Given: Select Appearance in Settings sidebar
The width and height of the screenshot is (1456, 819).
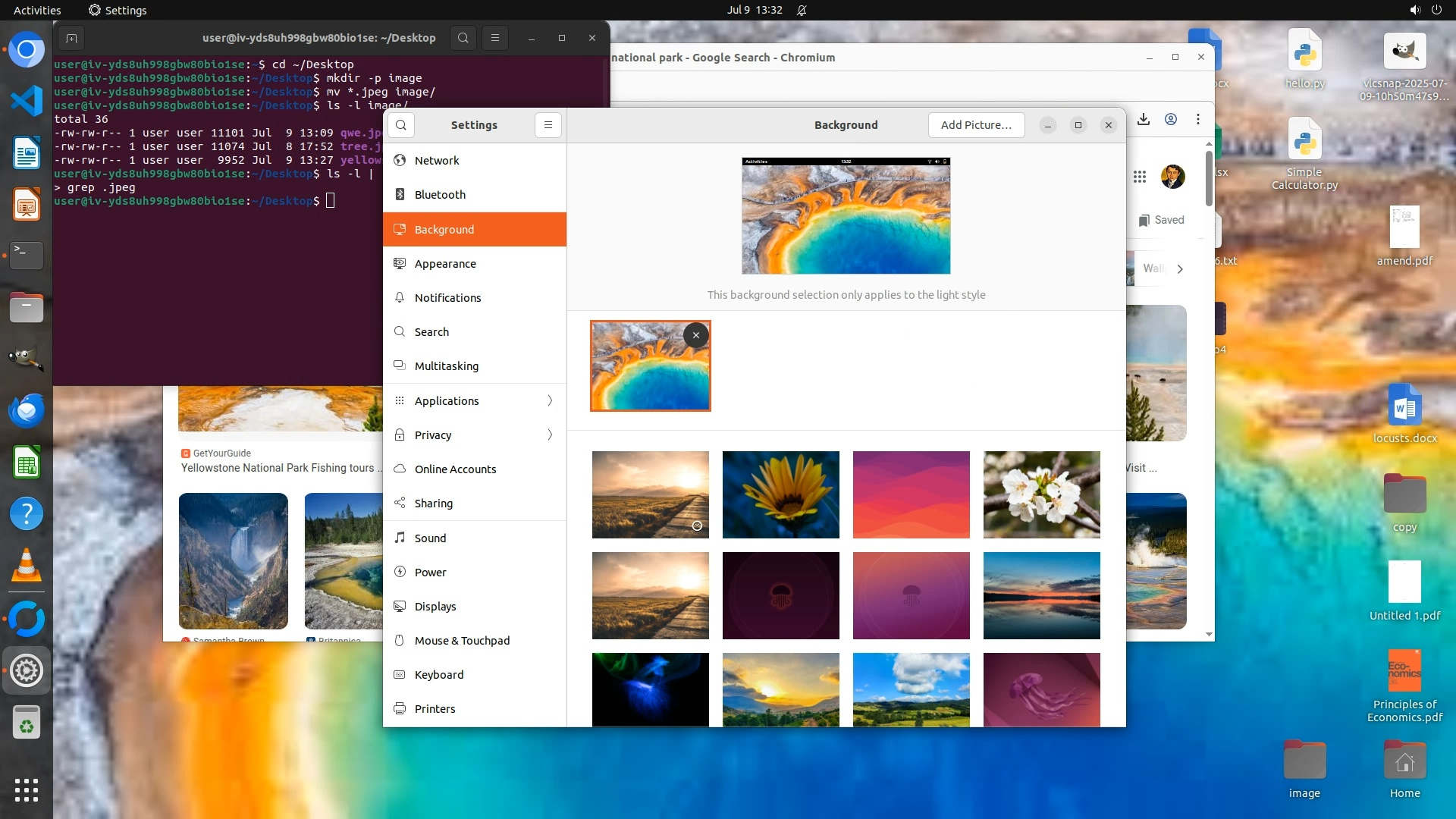Looking at the screenshot, I should pos(445,263).
